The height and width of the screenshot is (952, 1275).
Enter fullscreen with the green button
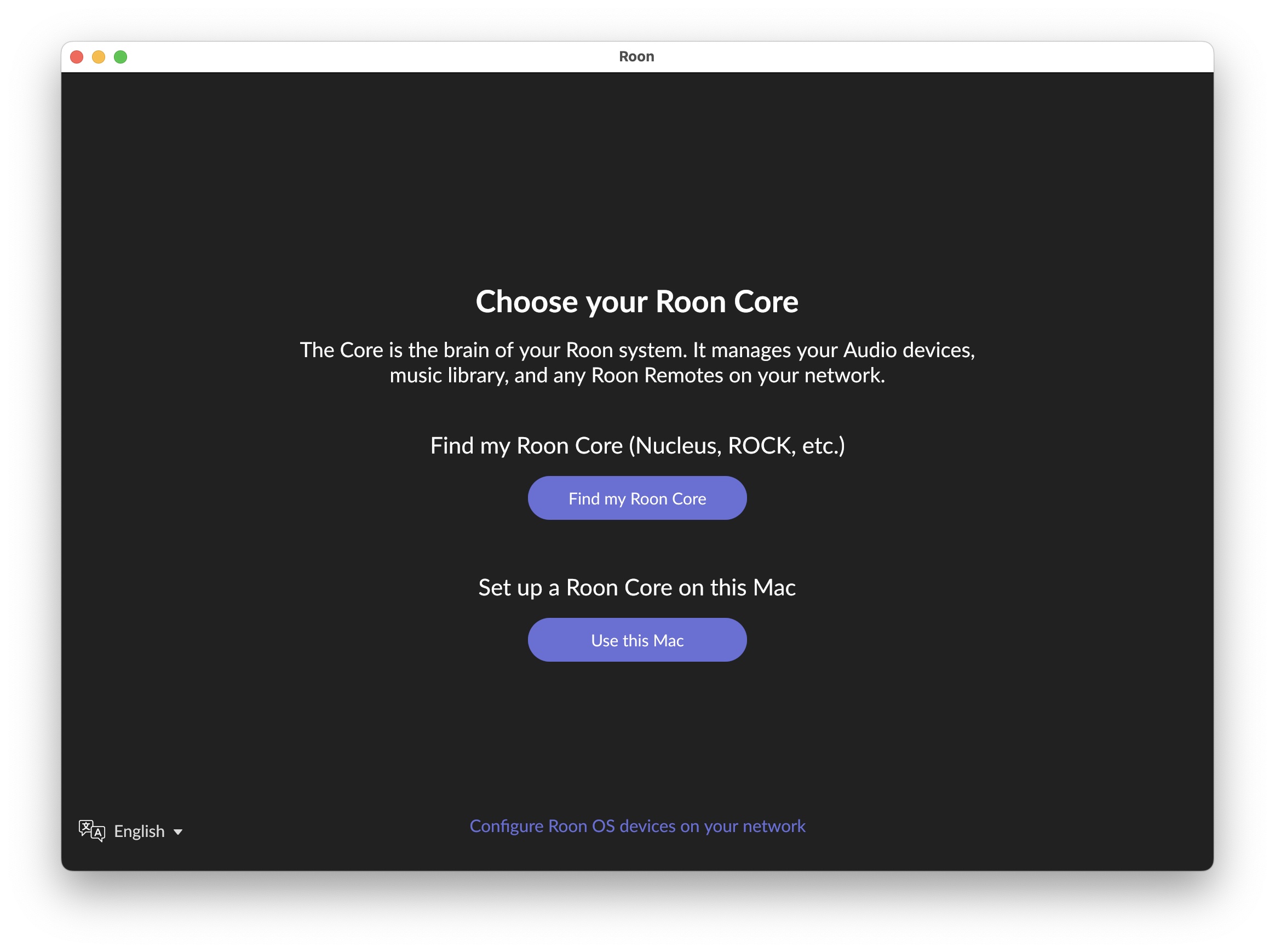120,57
